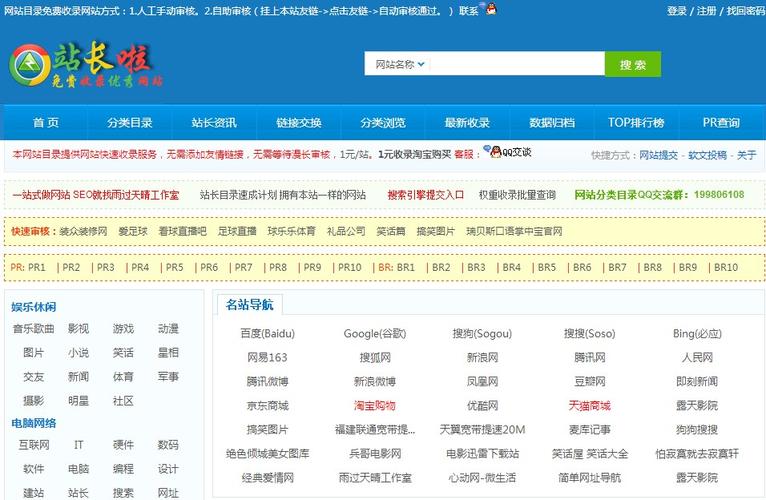Viewport: 766px width, 500px height.
Task: Open the 分类浏览 navigation item
Action: tap(383, 123)
